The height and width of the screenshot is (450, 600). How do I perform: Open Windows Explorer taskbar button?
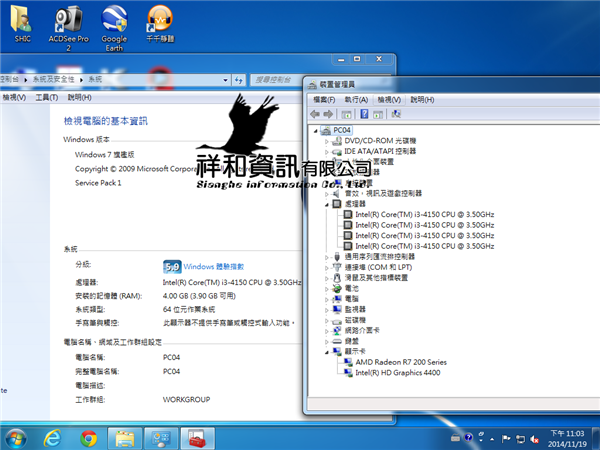pyautogui.click(x=125, y=439)
